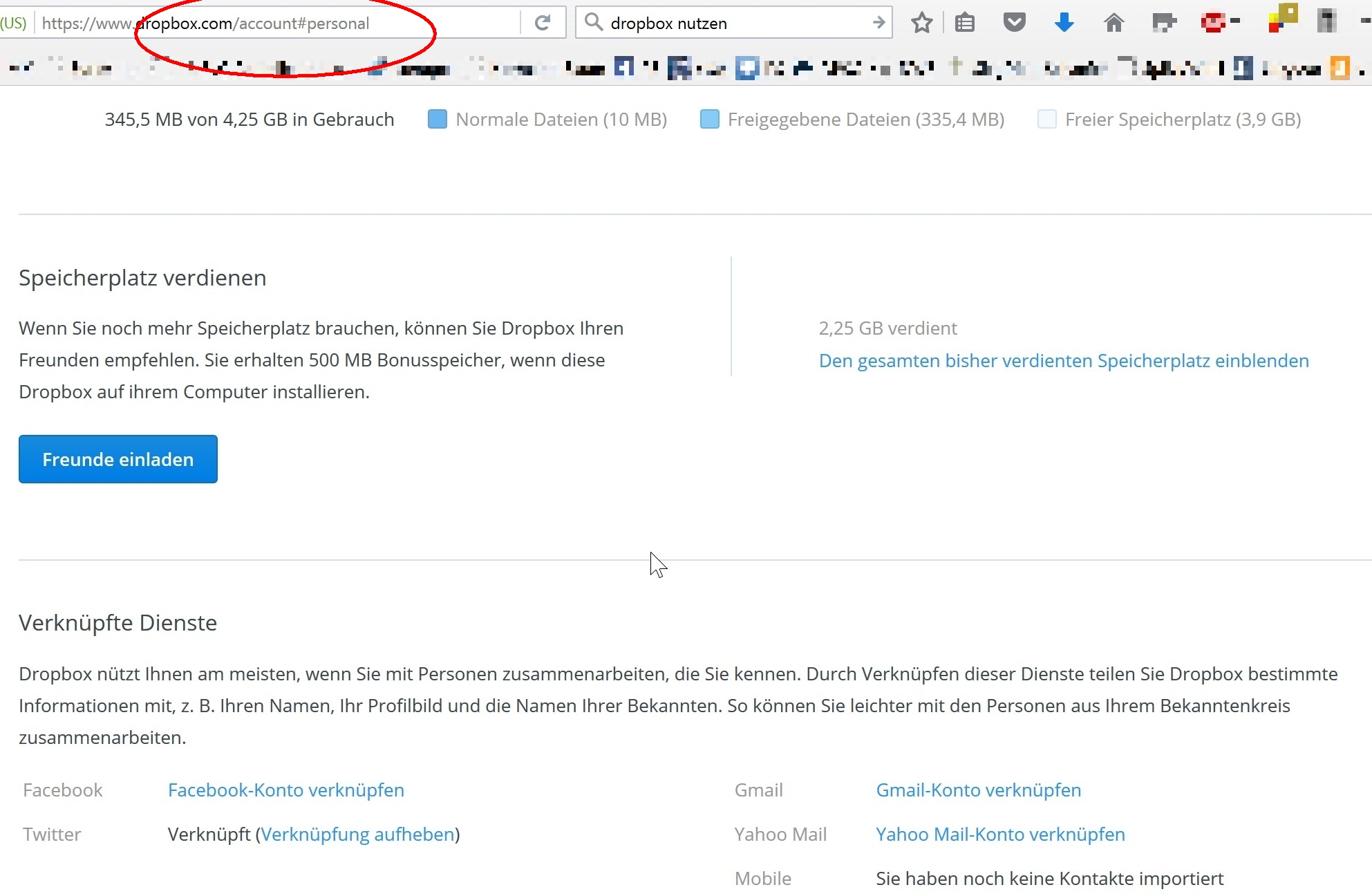Unlink the Twitter connection
The width and height of the screenshot is (1372, 894).
click(357, 835)
